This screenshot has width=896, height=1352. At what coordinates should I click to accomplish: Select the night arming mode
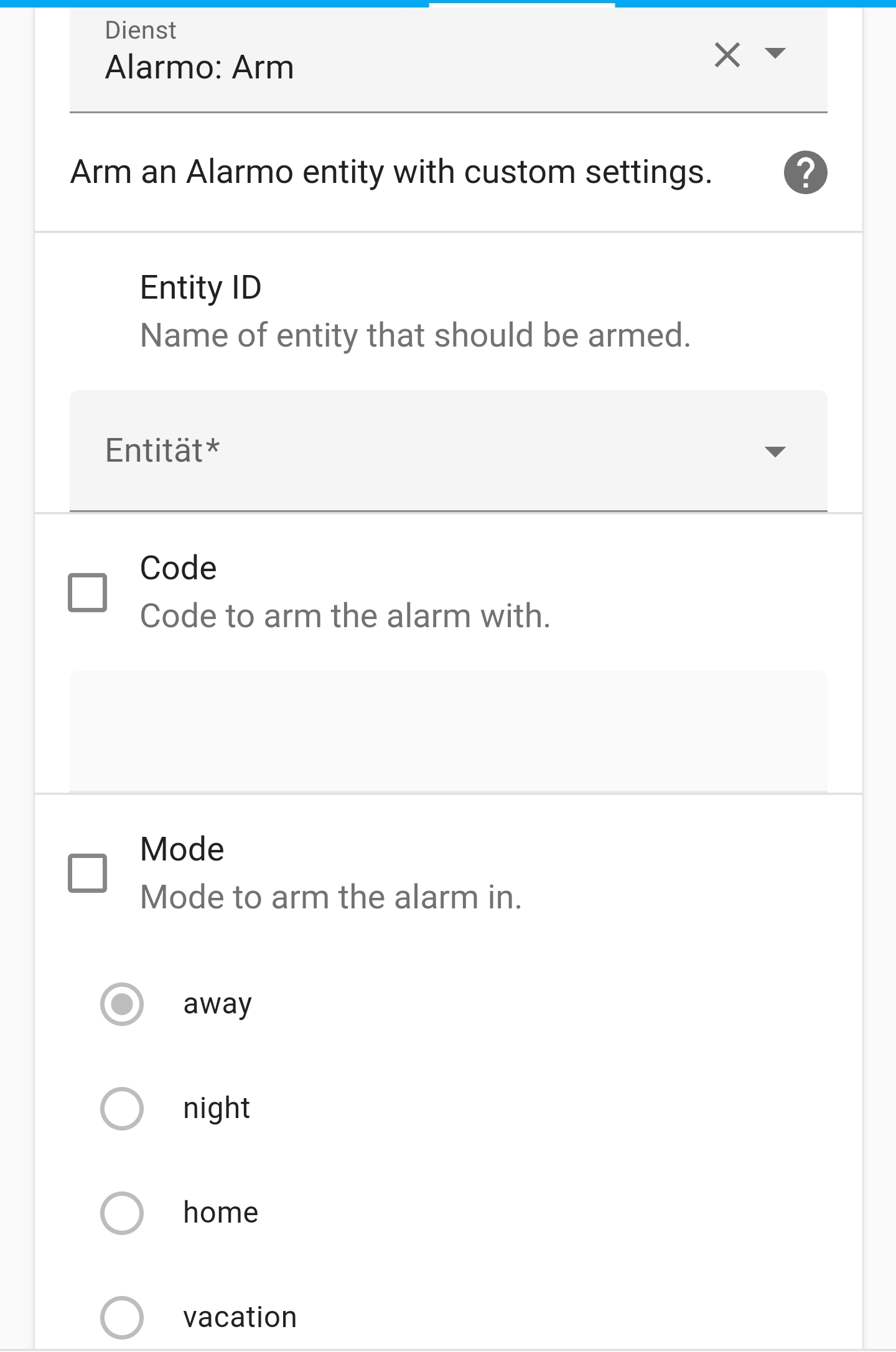pos(122,1107)
